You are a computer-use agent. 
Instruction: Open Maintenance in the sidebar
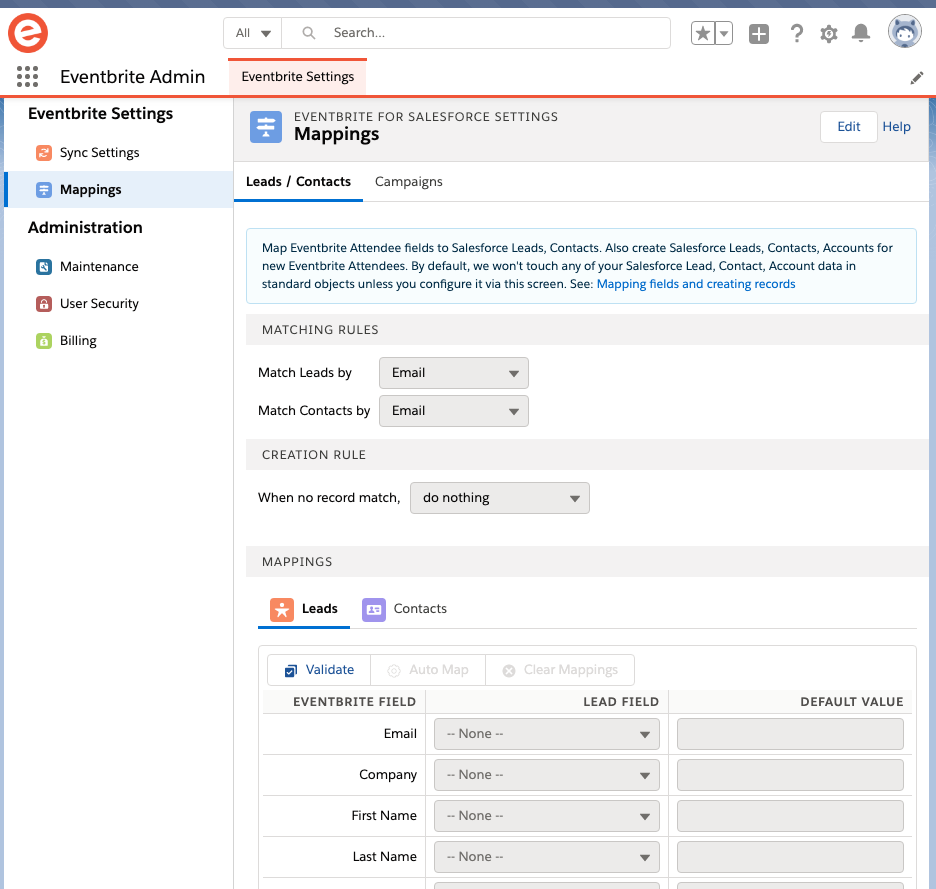tap(118, 267)
